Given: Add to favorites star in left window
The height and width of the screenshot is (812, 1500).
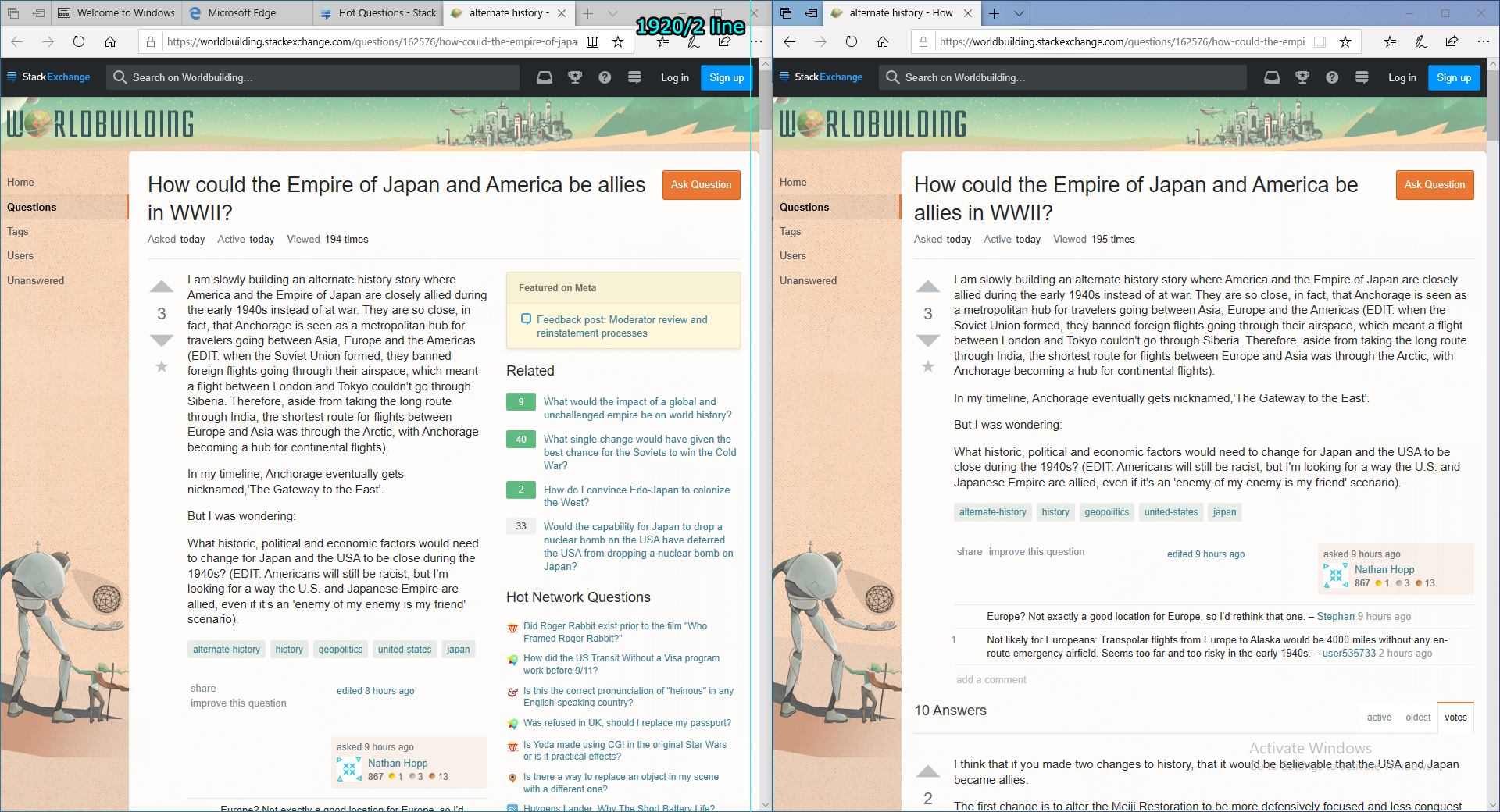Looking at the screenshot, I should coord(618,41).
